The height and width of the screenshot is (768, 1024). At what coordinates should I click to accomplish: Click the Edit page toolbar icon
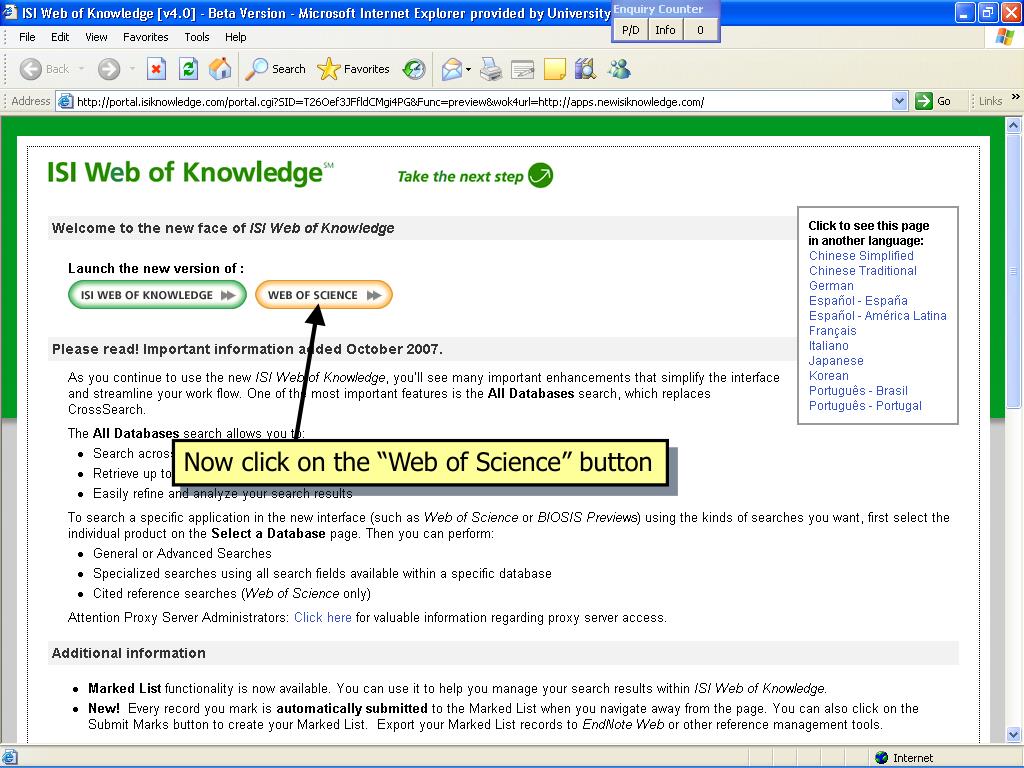pyautogui.click(x=522, y=69)
